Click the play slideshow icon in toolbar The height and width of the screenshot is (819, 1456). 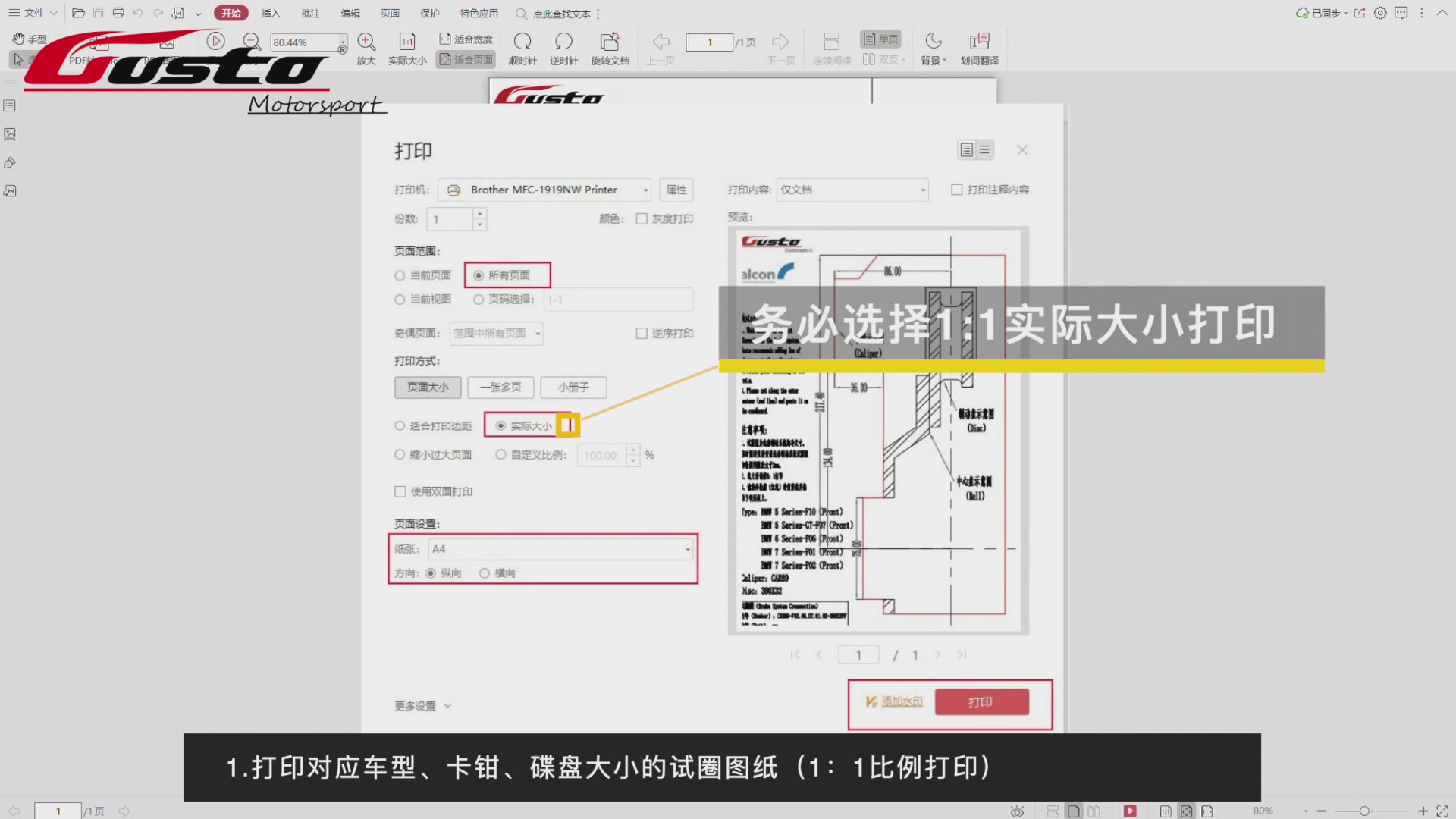pyautogui.click(x=215, y=41)
